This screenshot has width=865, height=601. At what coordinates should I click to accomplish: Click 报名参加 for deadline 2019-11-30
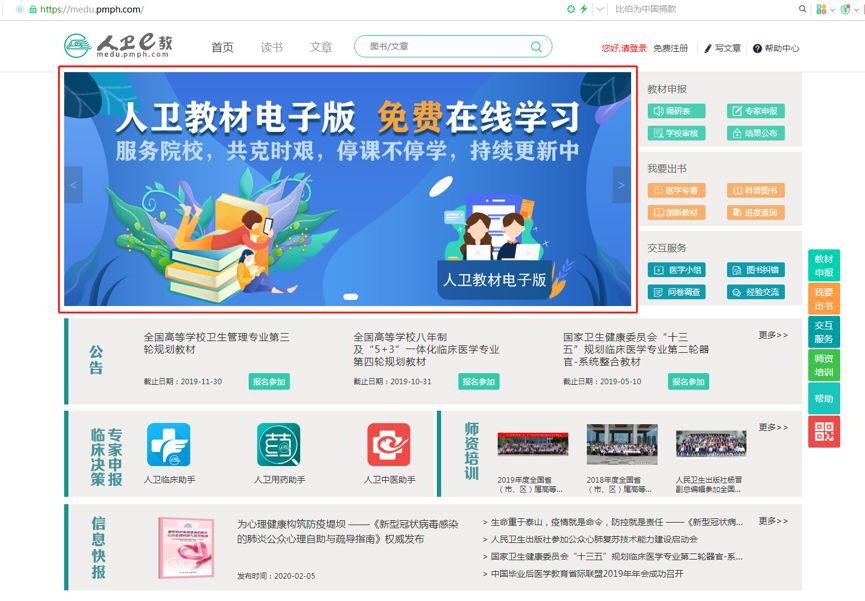tap(269, 382)
